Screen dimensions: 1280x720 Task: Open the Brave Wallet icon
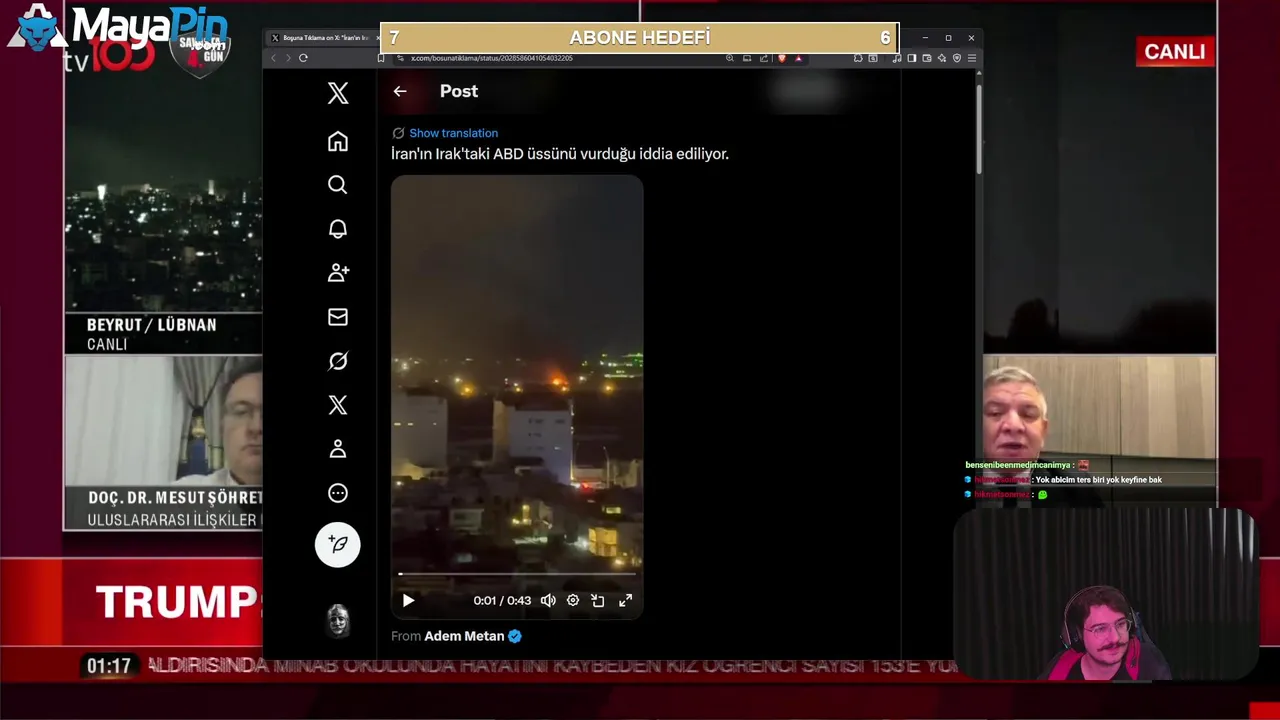click(x=927, y=58)
